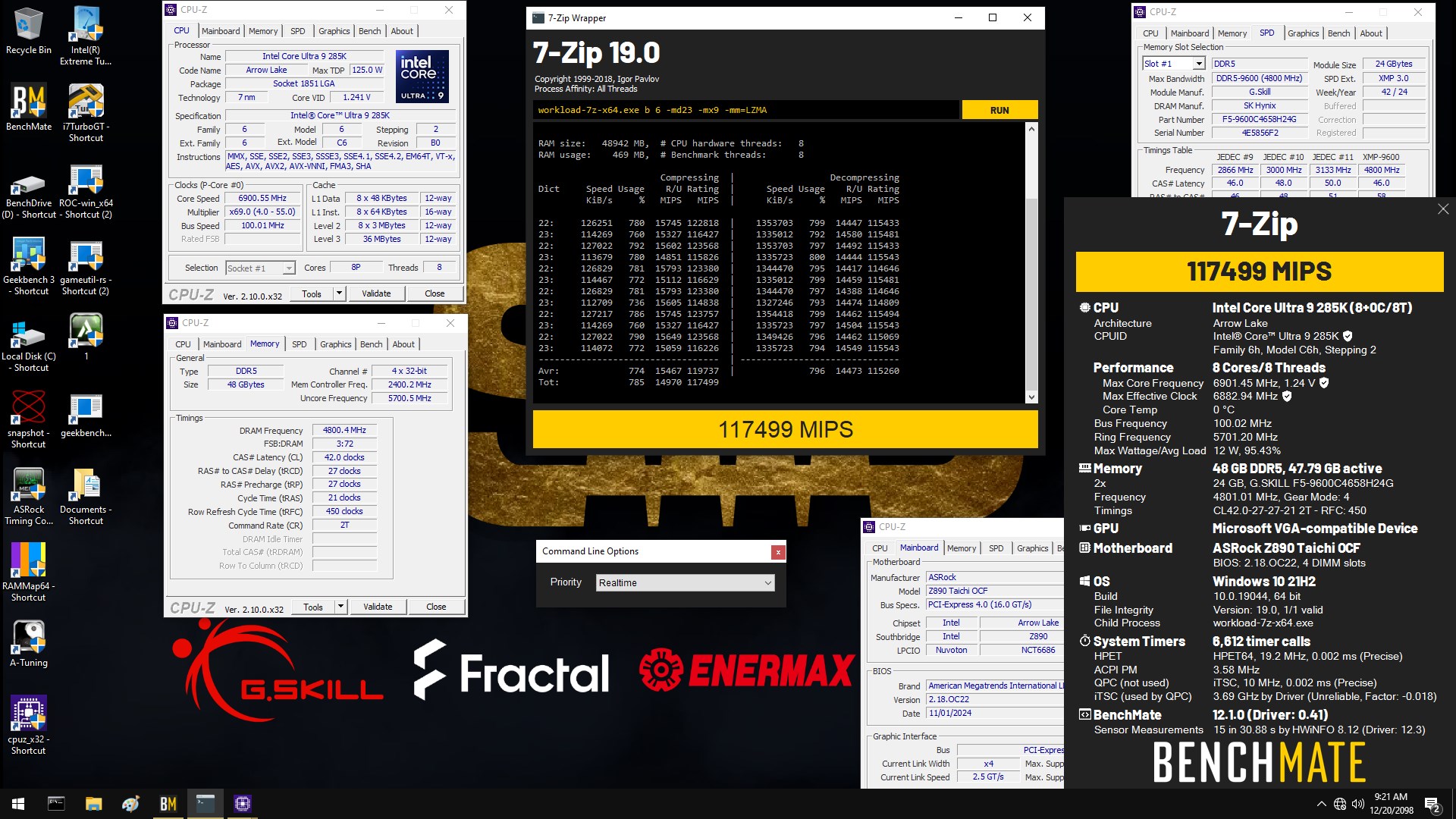
Task: Open notification center in taskbar
Action: click(x=1432, y=804)
